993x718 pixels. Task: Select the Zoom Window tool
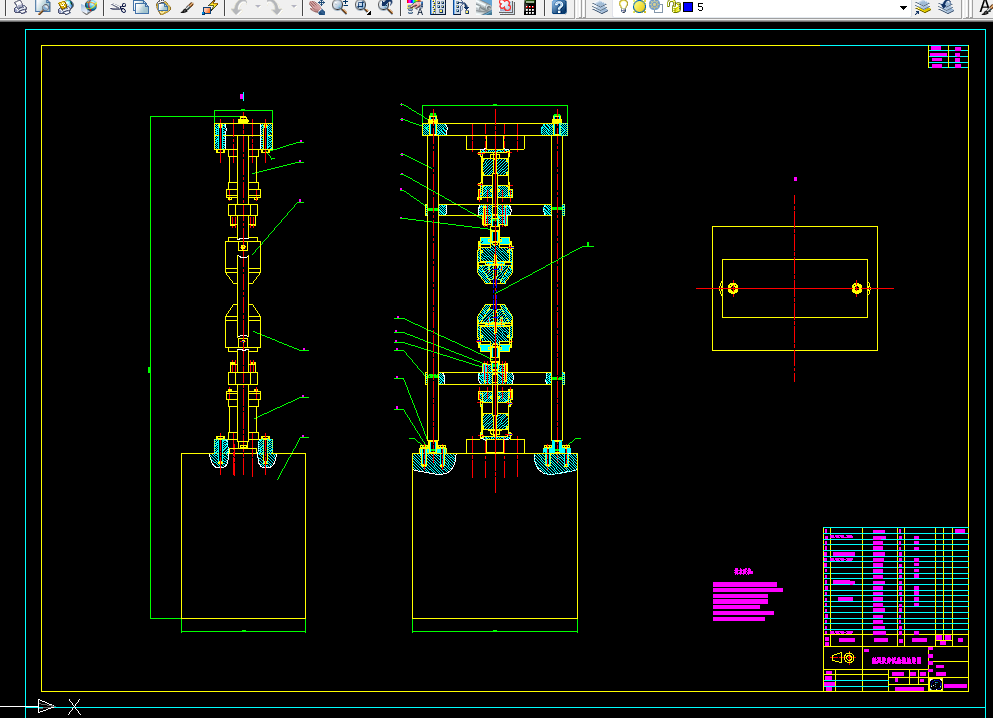(363, 7)
